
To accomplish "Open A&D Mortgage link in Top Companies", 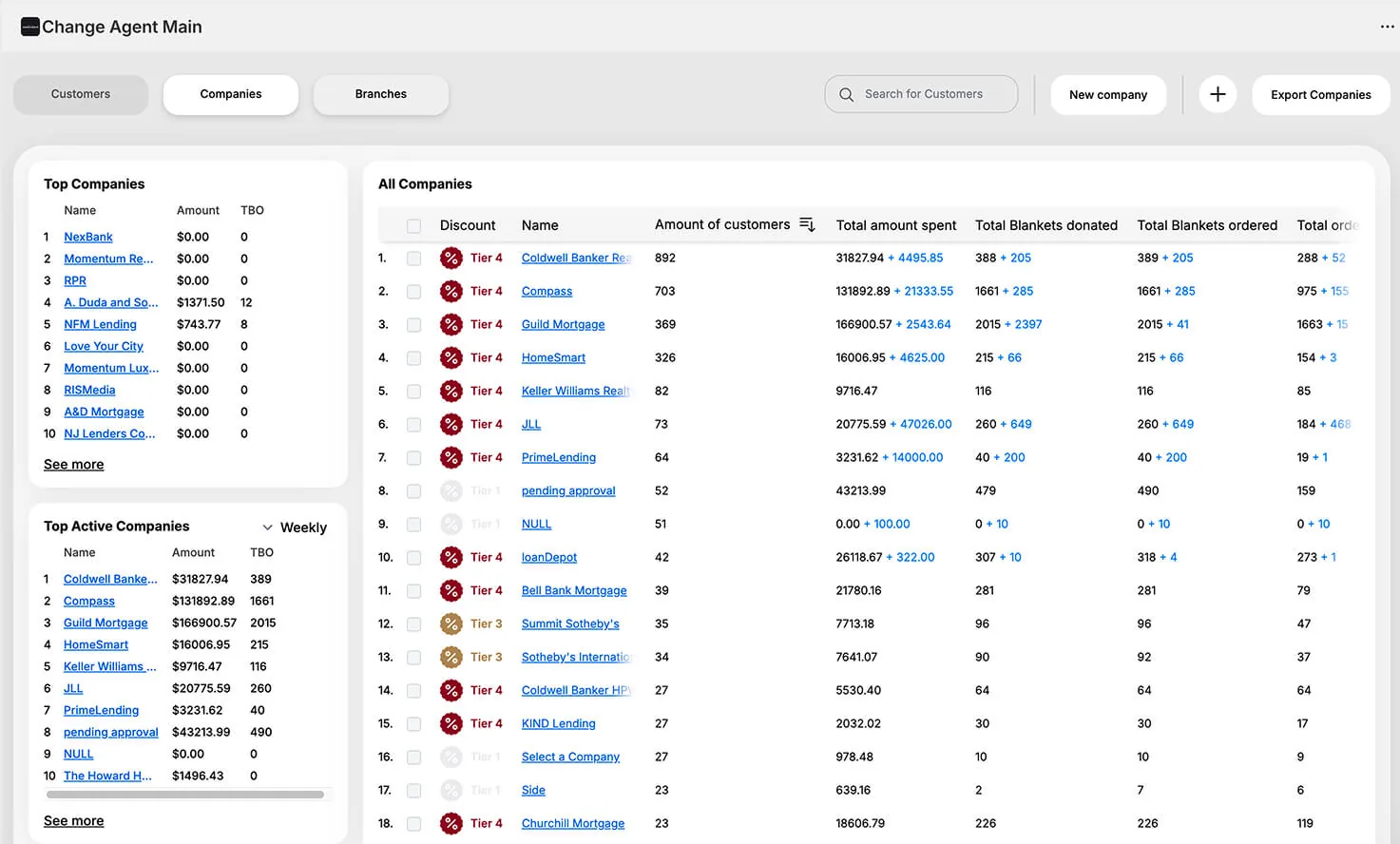I will [x=104, y=412].
